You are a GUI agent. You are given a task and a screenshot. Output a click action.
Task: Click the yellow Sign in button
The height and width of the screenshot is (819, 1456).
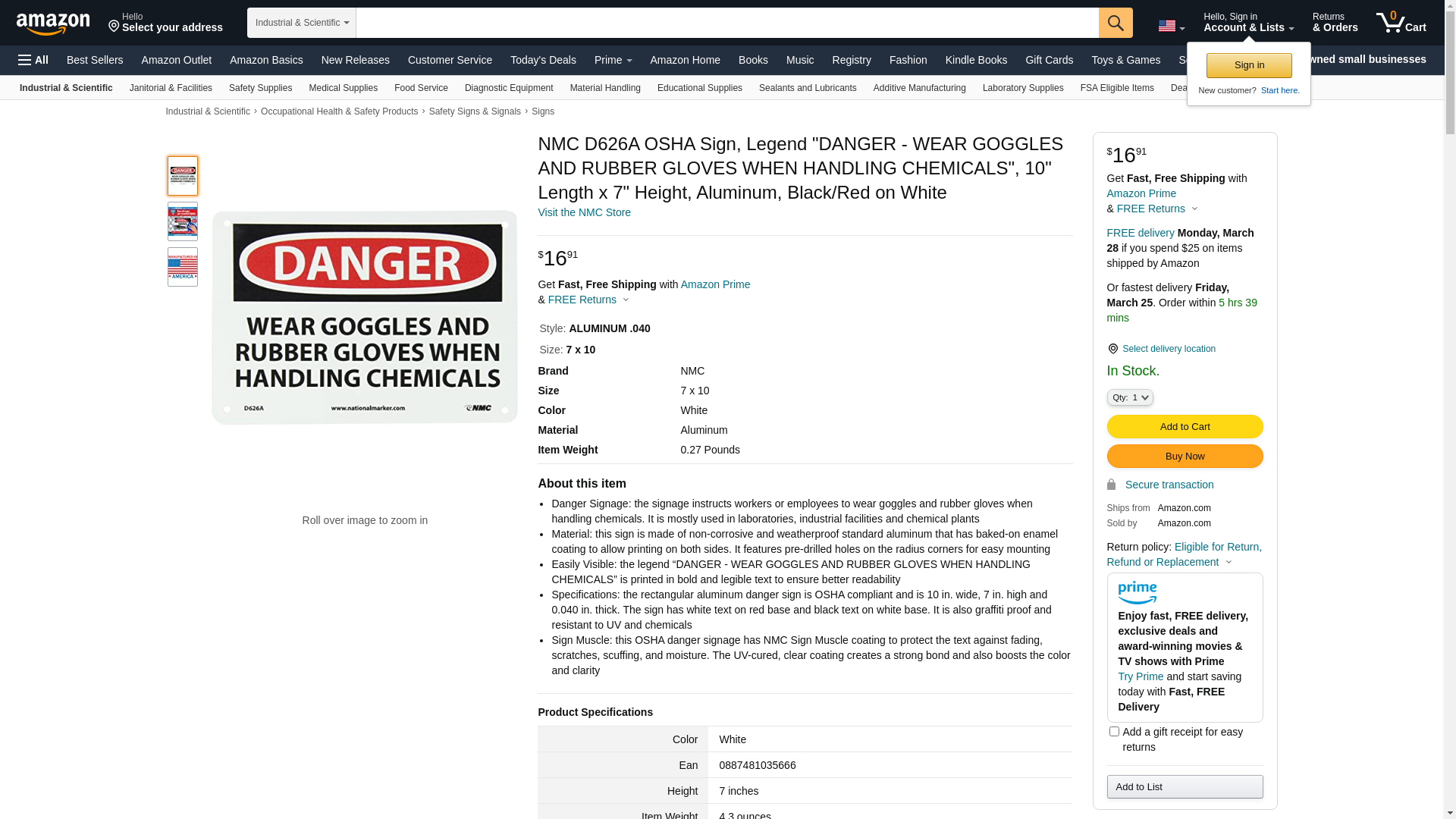pyautogui.click(x=1249, y=65)
